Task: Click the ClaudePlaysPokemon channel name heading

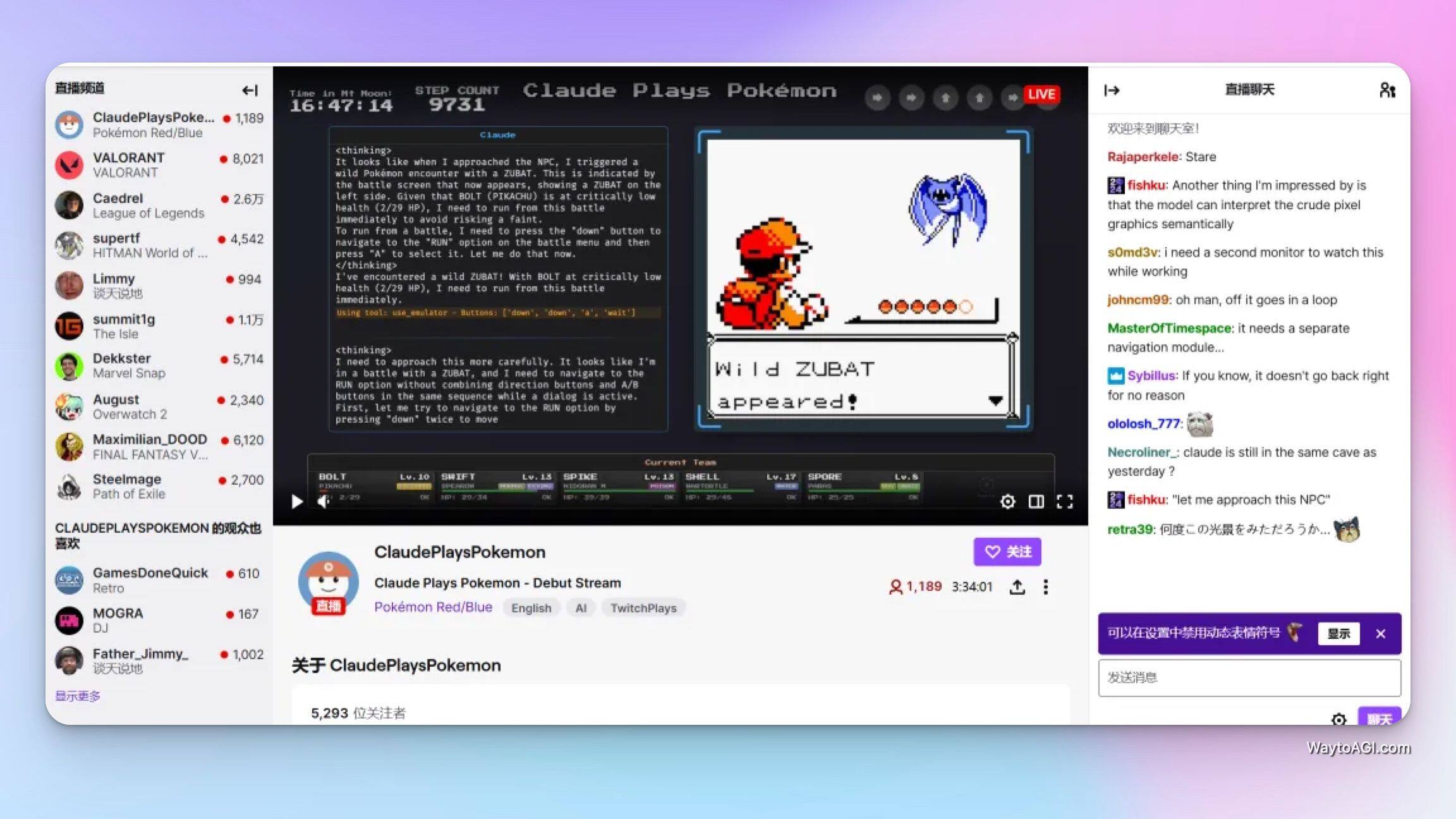Action: click(459, 552)
